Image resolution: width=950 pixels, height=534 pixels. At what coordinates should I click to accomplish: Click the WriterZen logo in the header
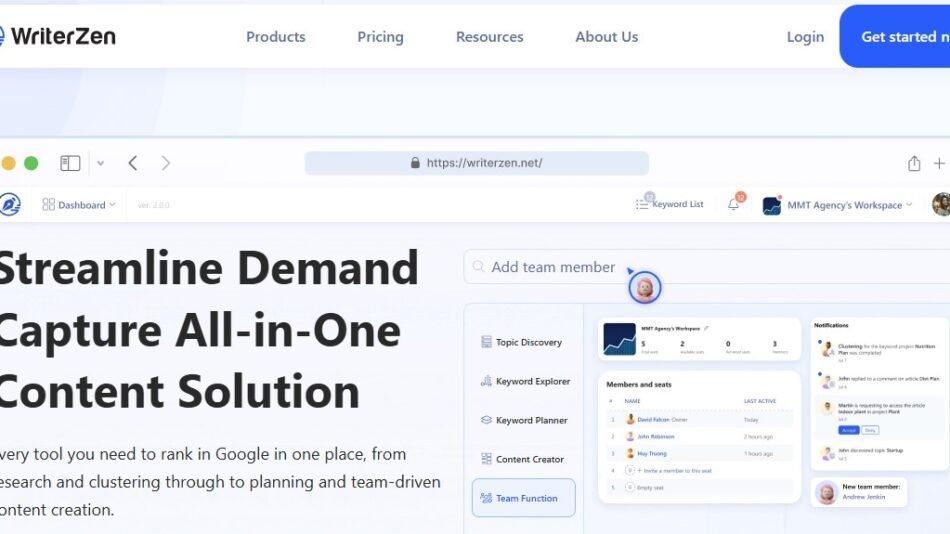click(x=58, y=37)
